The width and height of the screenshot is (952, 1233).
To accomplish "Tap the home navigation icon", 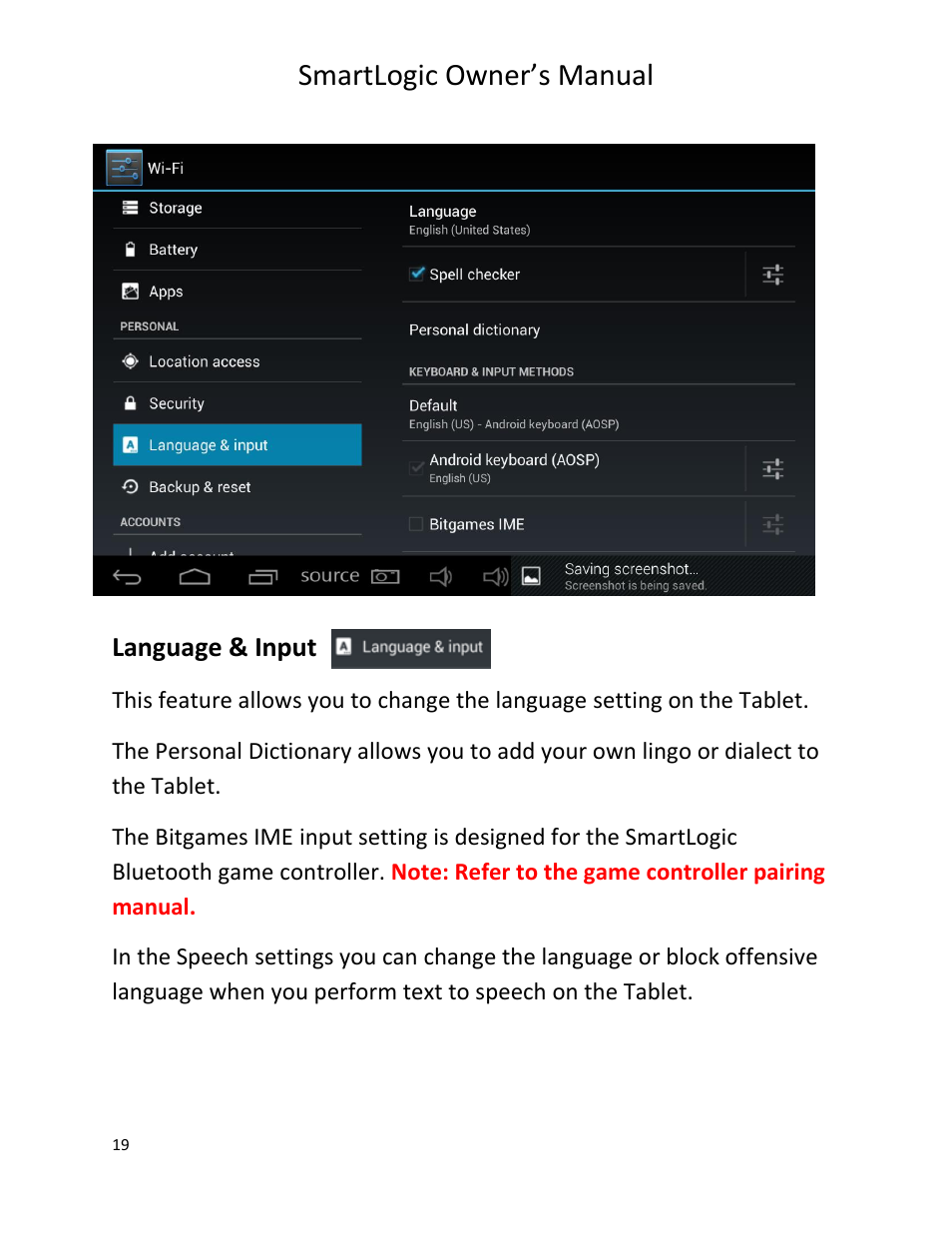I will pyautogui.click(x=195, y=576).
